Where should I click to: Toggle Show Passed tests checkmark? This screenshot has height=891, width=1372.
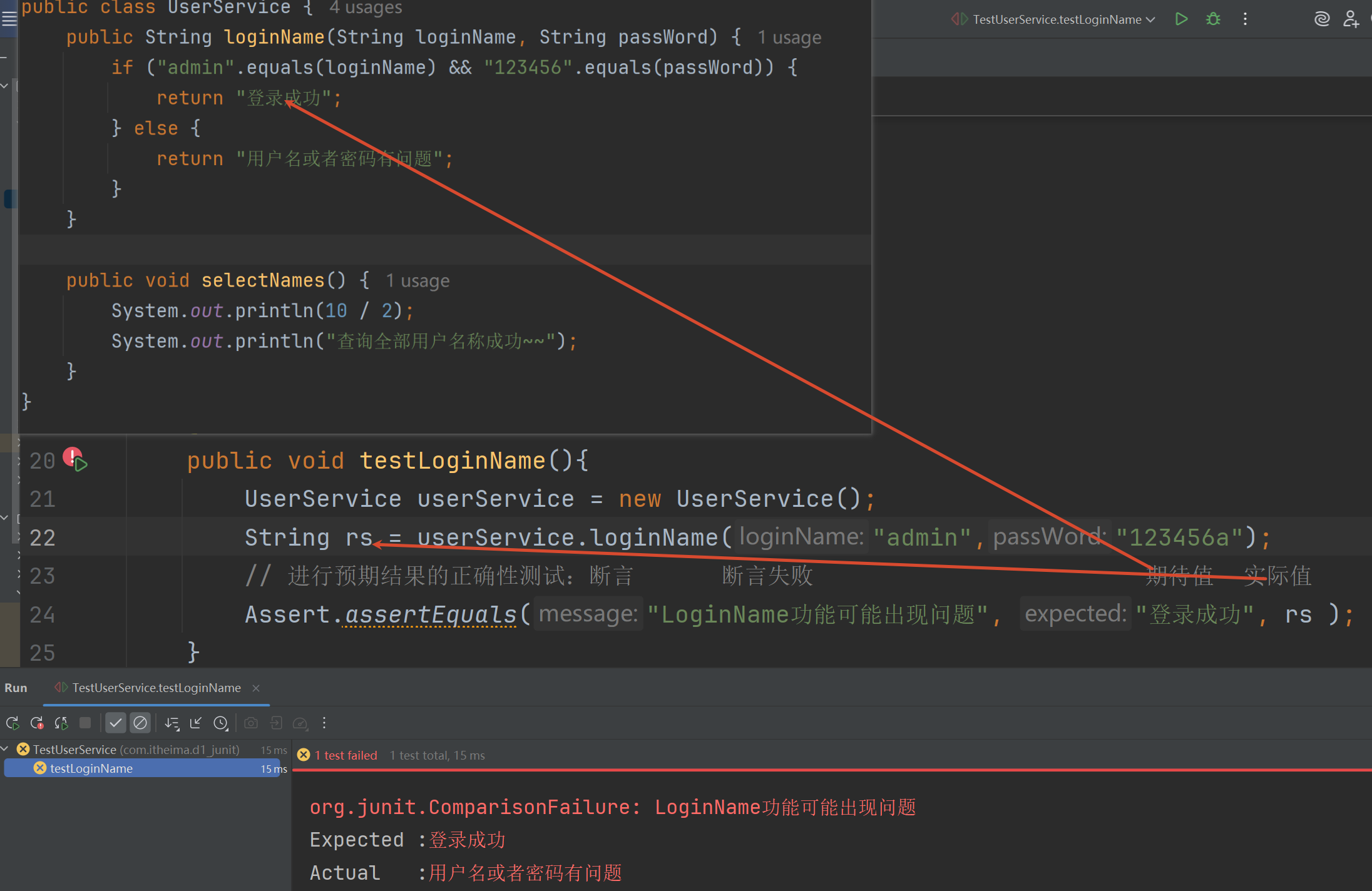pyautogui.click(x=116, y=723)
